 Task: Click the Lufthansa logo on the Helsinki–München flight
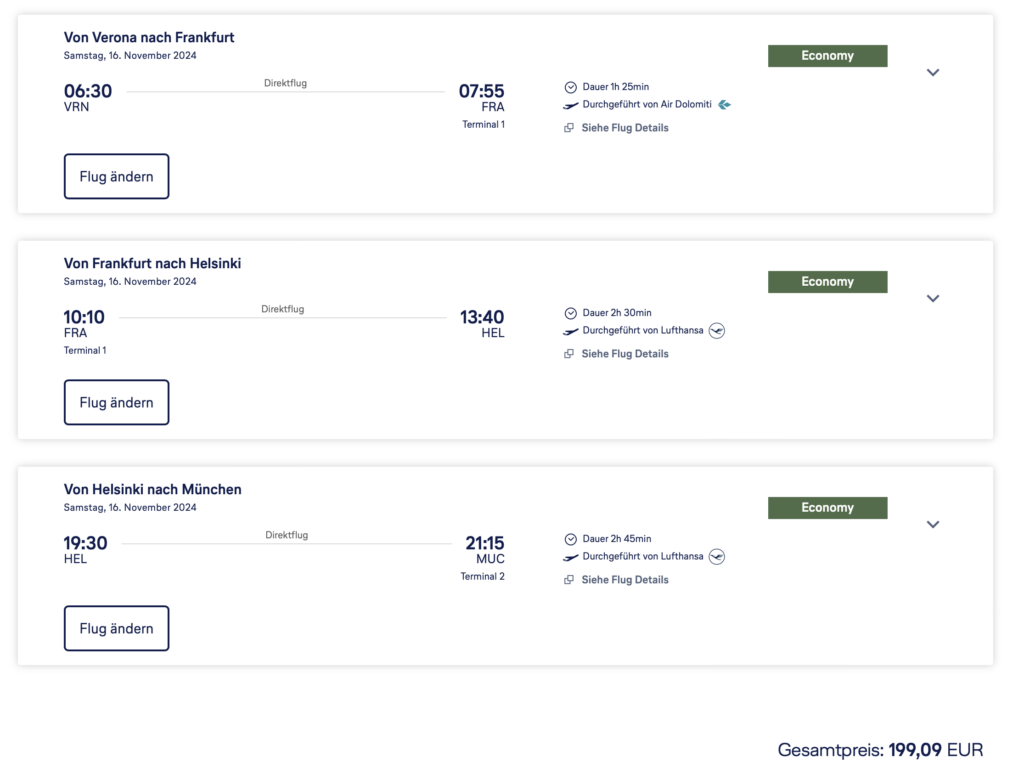click(x=716, y=556)
